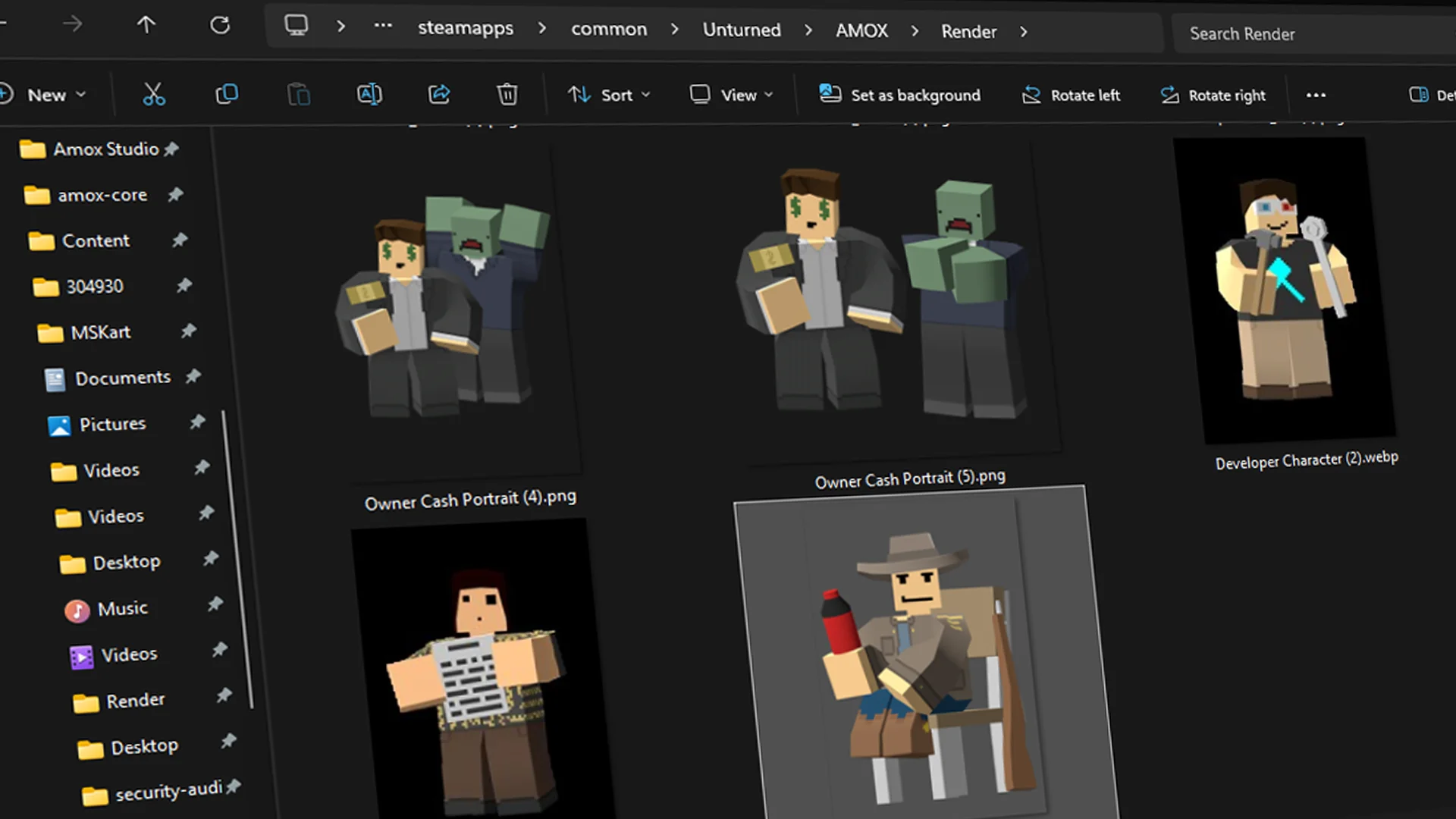The image size is (1456, 819).
Task: Go forward with the right arrow
Action: (x=72, y=24)
